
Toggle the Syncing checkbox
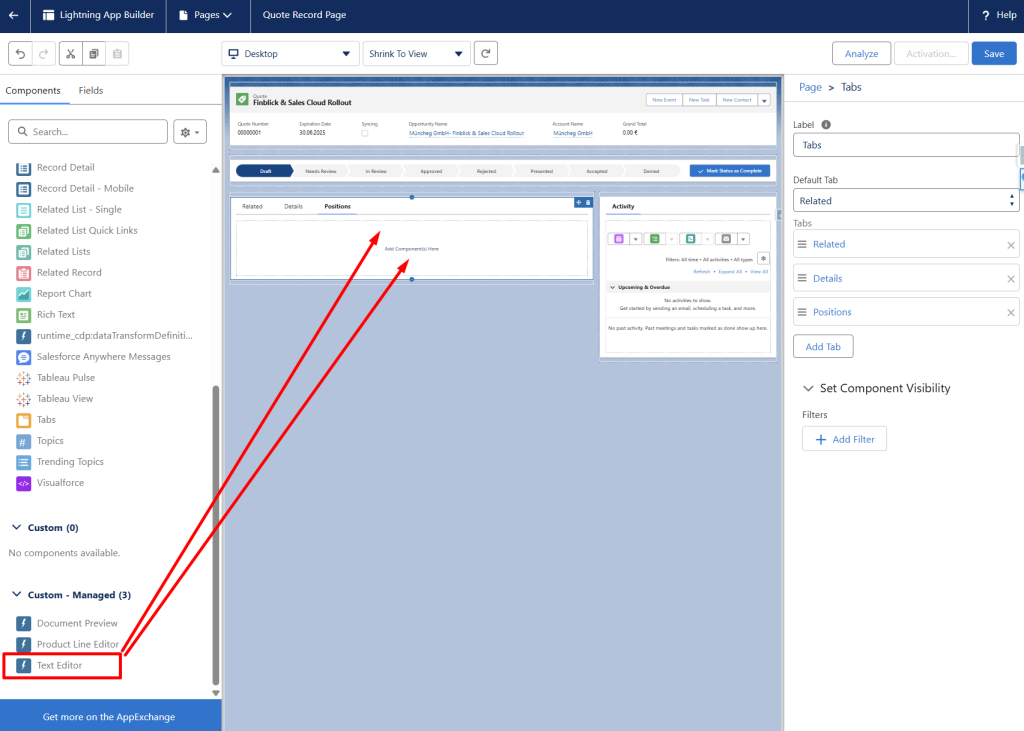pyautogui.click(x=365, y=133)
